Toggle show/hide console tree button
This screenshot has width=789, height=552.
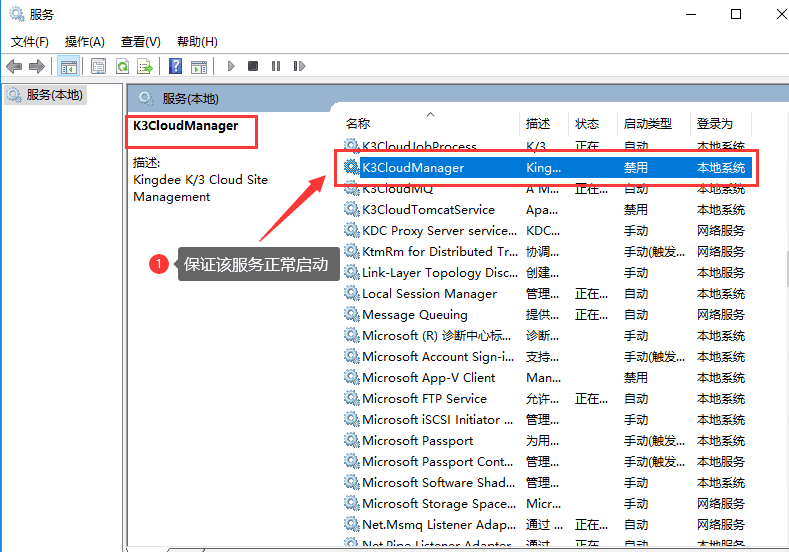pyautogui.click(x=69, y=67)
